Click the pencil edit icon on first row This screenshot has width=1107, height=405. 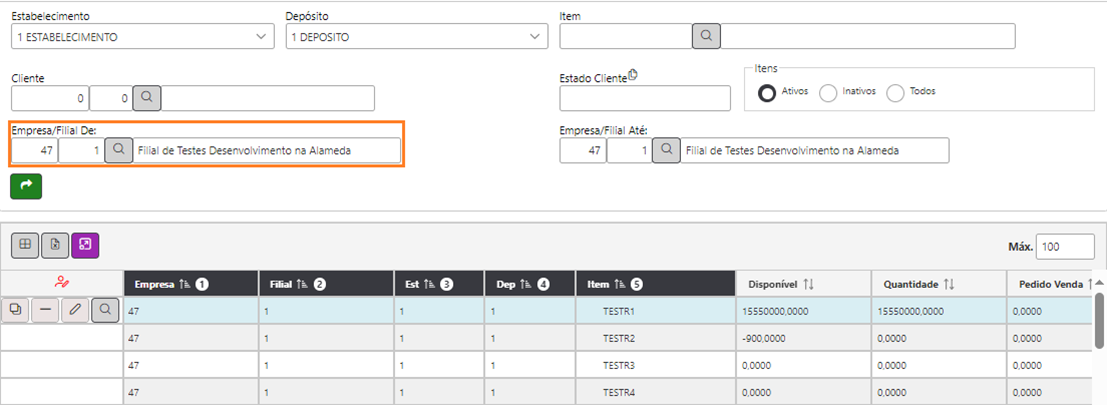(74, 310)
